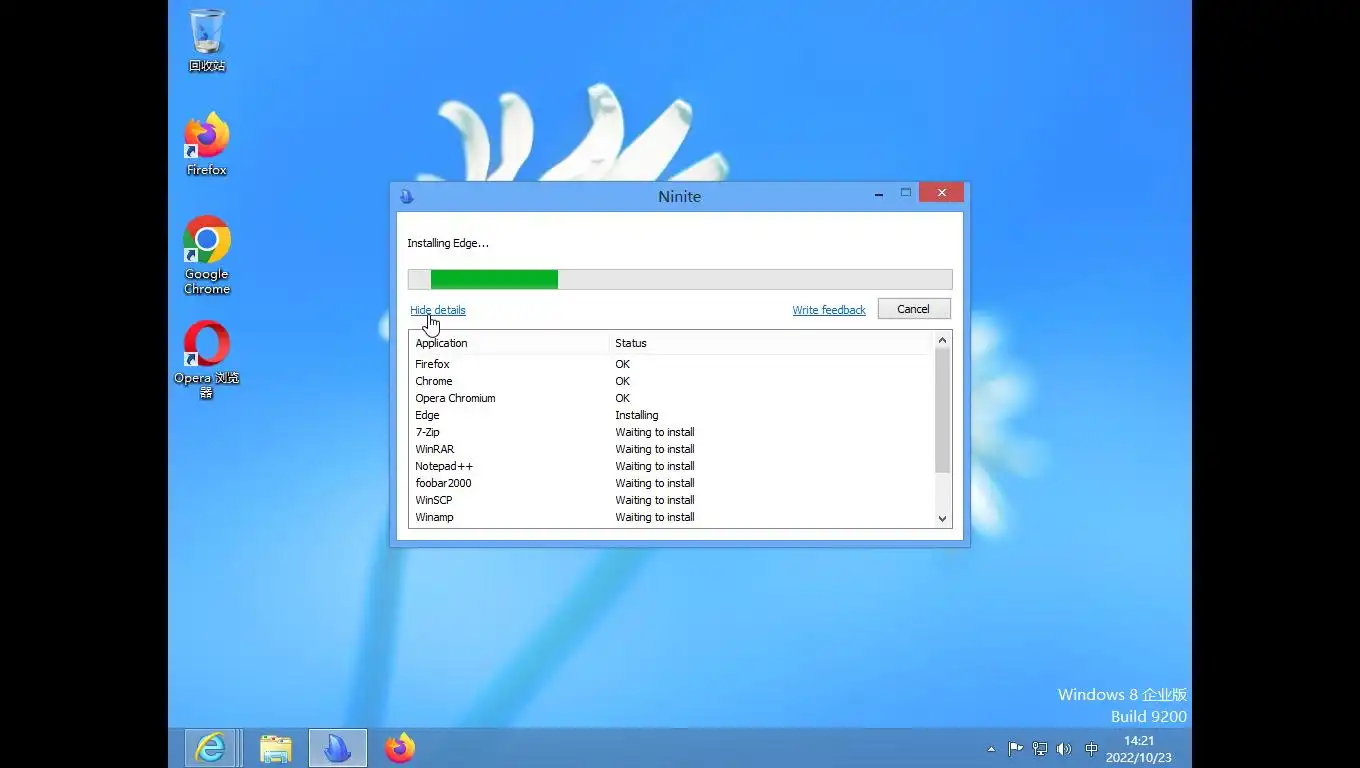Image resolution: width=1360 pixels, height=768 pixels.
Task: Minimize the Ninite window
Action: pyautogui.click(x=878, y=193)
